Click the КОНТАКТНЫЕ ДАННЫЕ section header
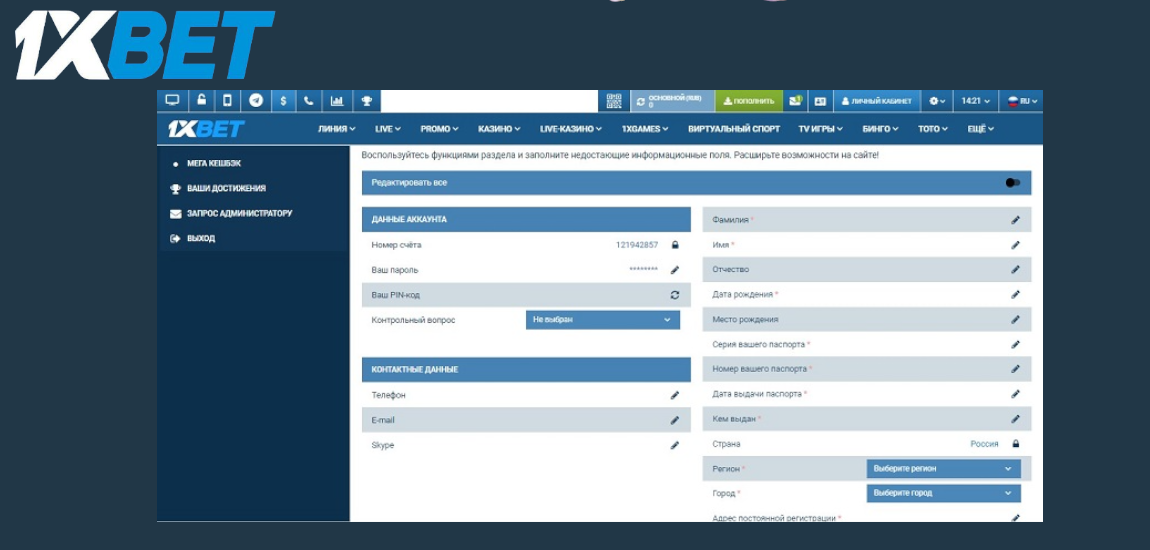The image size is (1150, 550). tap(526, 370)
